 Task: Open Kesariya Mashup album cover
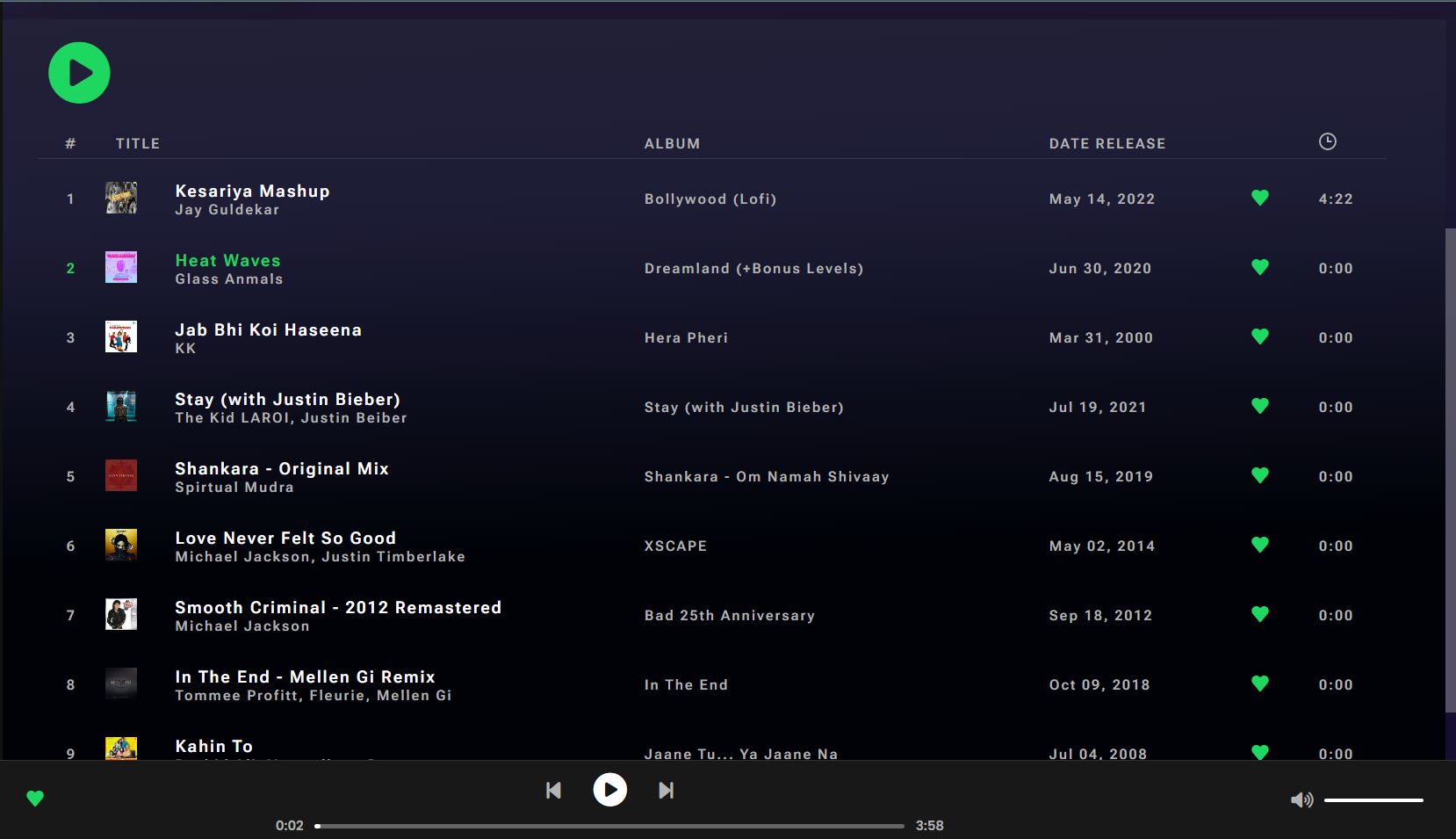(121, 198)
